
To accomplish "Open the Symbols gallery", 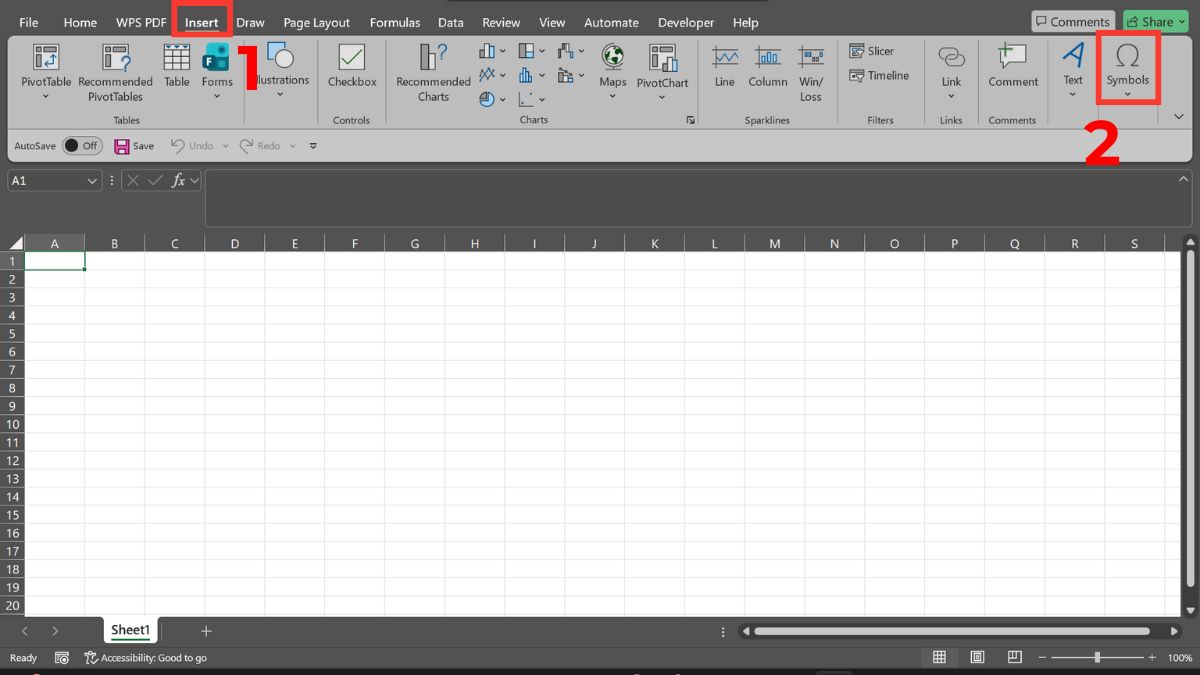I will point(1128,70).
